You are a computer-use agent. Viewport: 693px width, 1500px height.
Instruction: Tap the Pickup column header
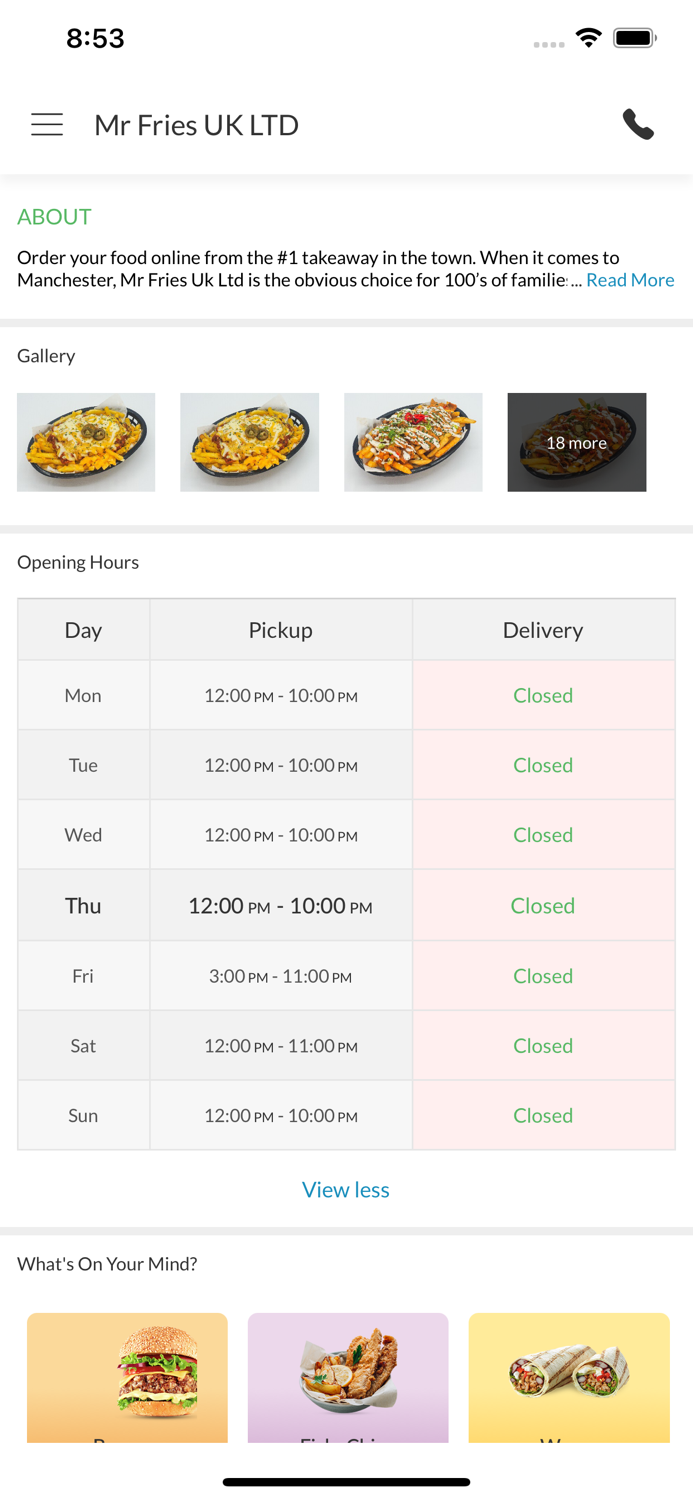tap(280, 630)
